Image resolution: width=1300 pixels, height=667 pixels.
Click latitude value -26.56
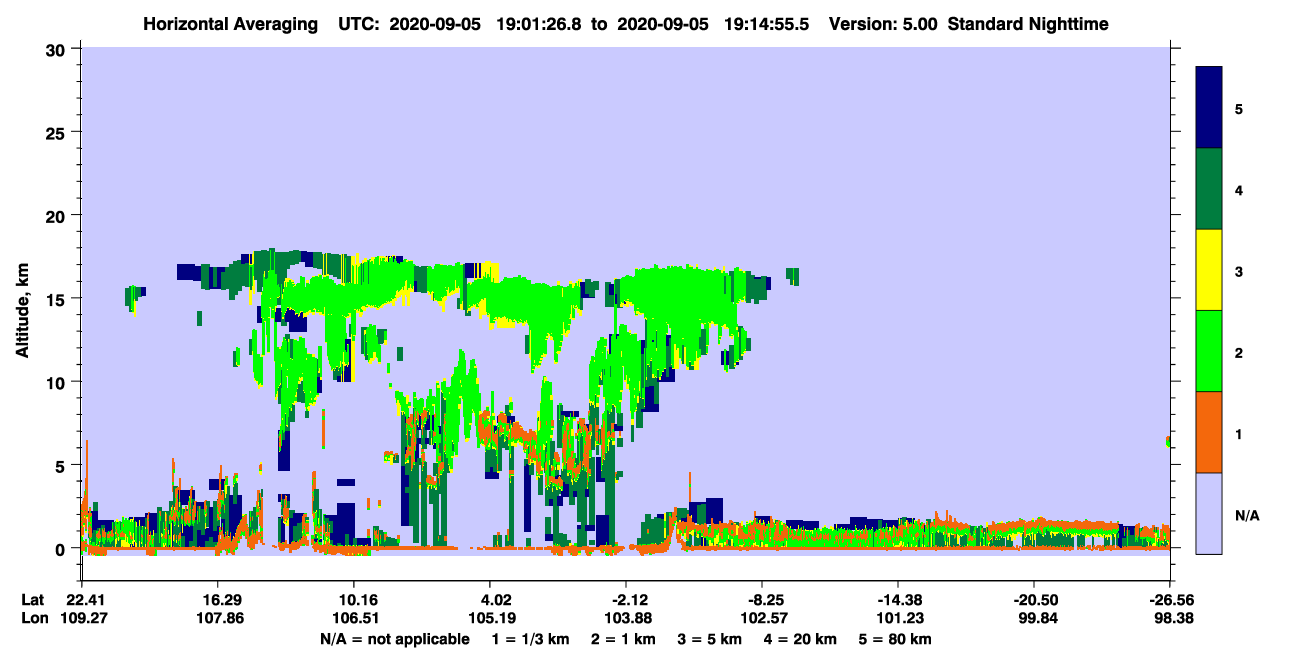(1170, 600)
